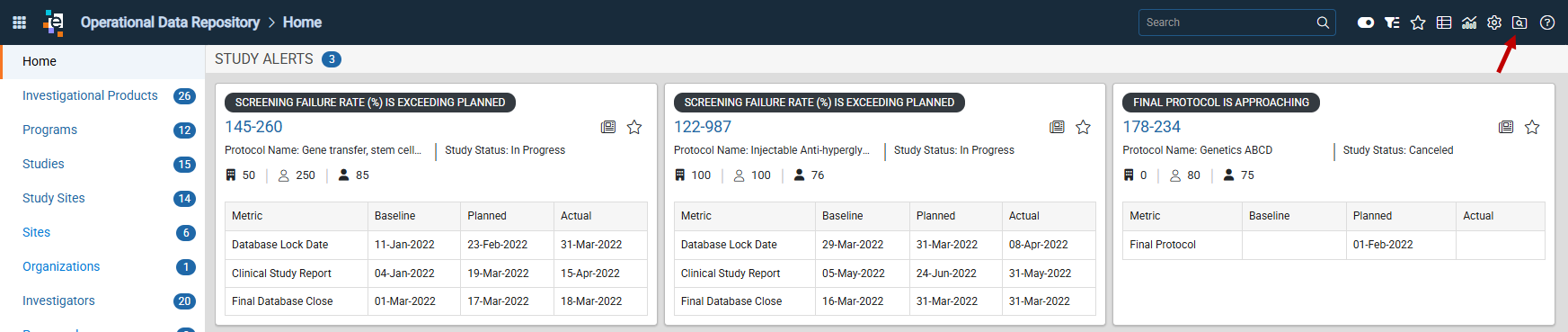Open study link 145-260
1568x332 pixels.
pos(253,127)
